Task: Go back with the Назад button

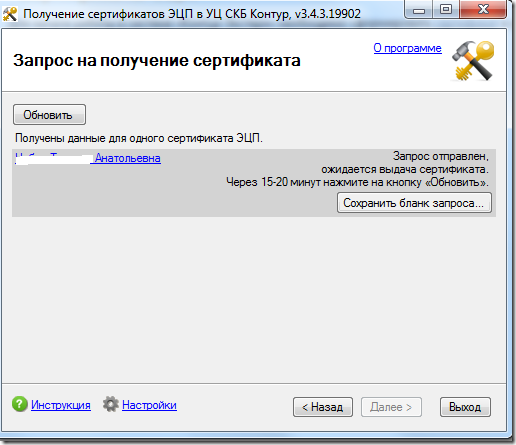Action: 323,407
